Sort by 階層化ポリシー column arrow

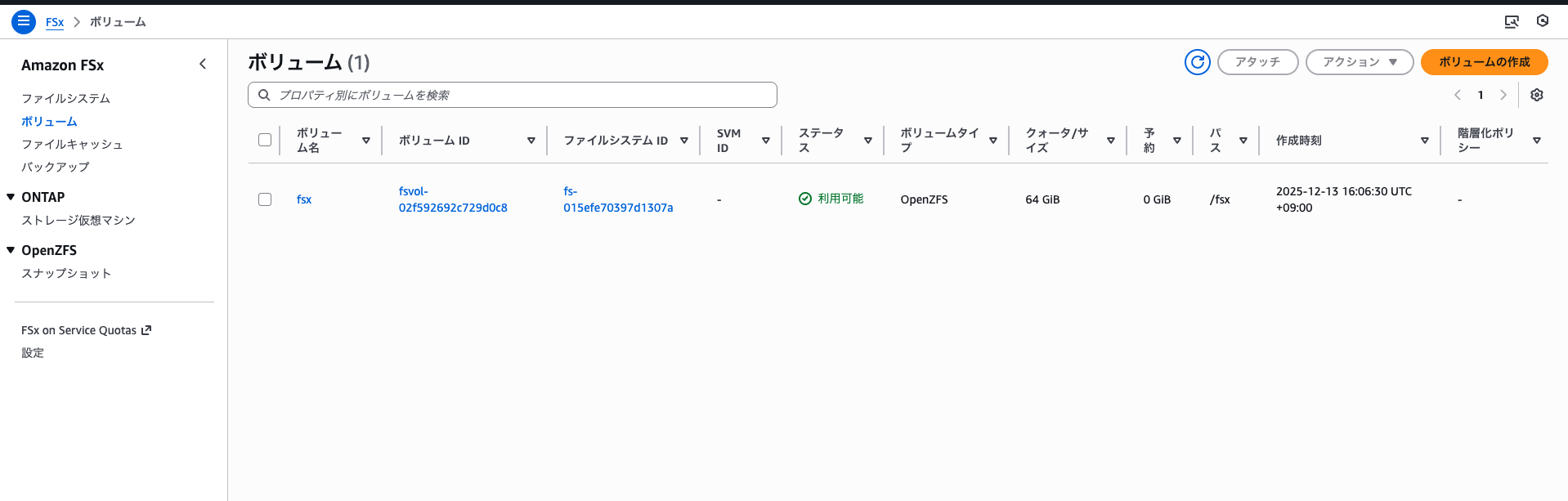[x=1537, y=141]
